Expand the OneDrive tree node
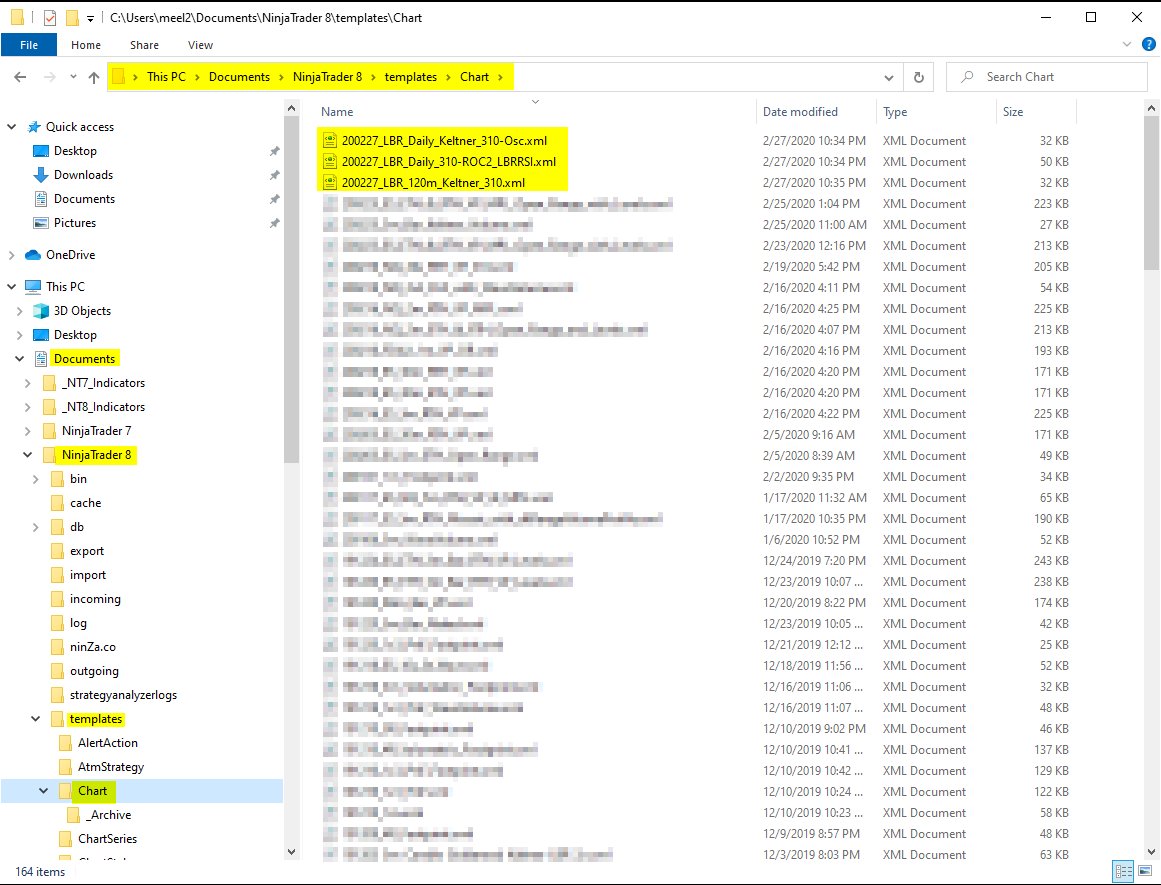Image resolution: width=1161 pixels, height=885 pixels. (x=11, y=255)
